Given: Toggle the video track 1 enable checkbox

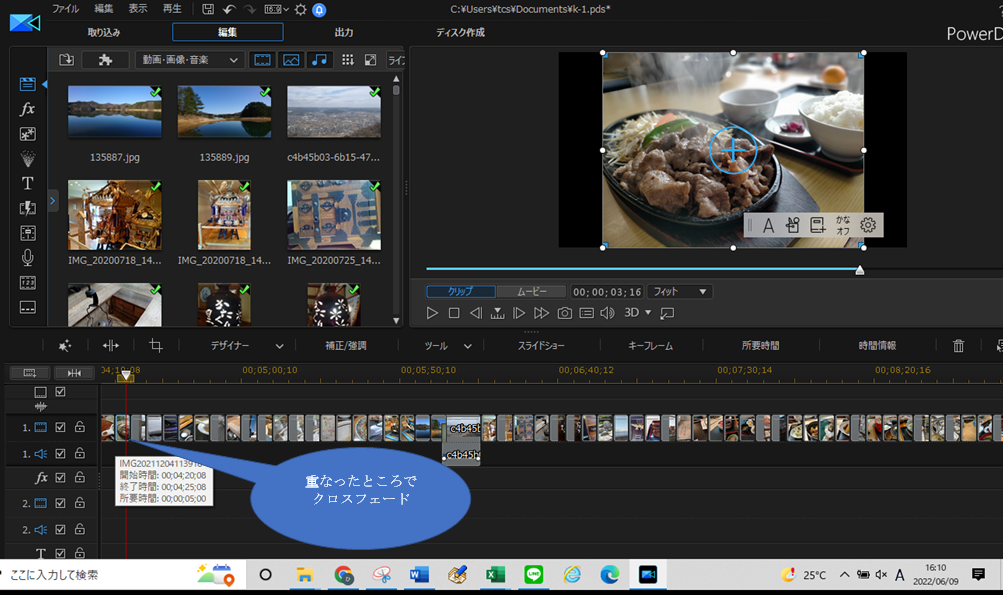Looking at the screenshot, I should click(60, 428).
